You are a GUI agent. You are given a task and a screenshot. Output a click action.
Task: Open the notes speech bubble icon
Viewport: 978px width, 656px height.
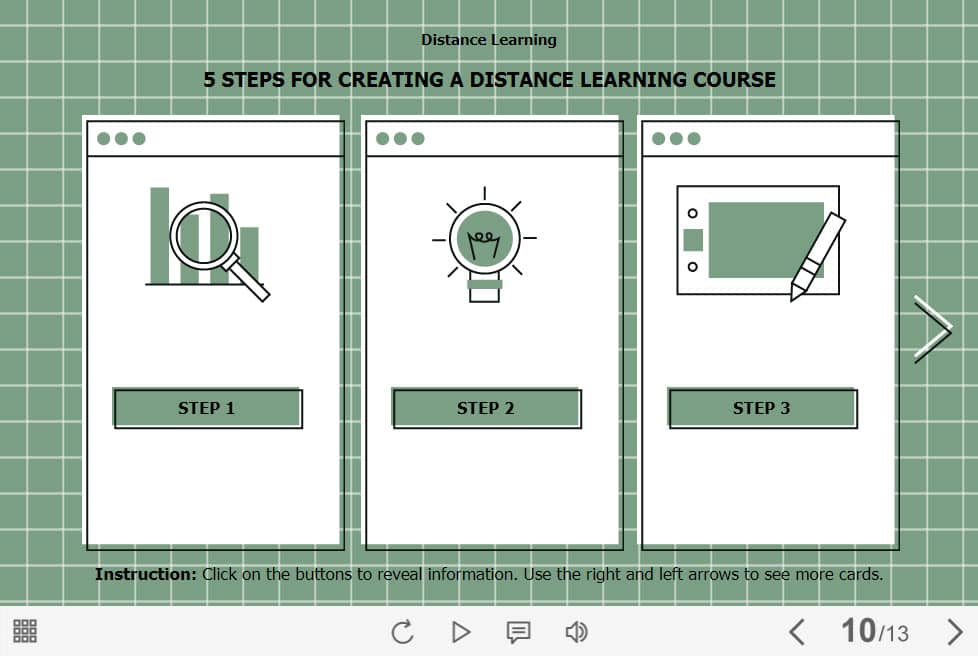[518, 631]
